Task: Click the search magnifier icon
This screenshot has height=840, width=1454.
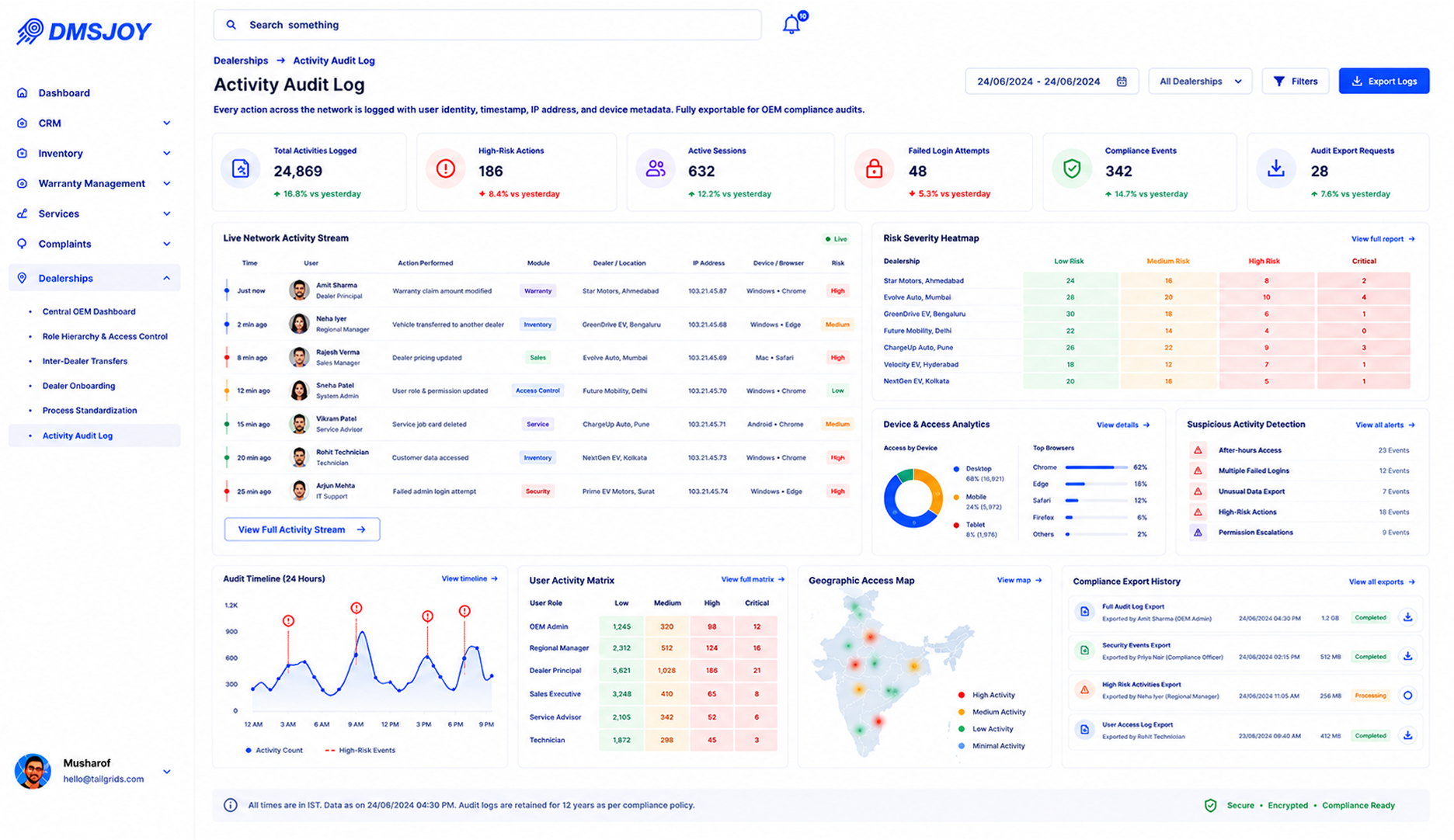Action: [x=231, y=25]
